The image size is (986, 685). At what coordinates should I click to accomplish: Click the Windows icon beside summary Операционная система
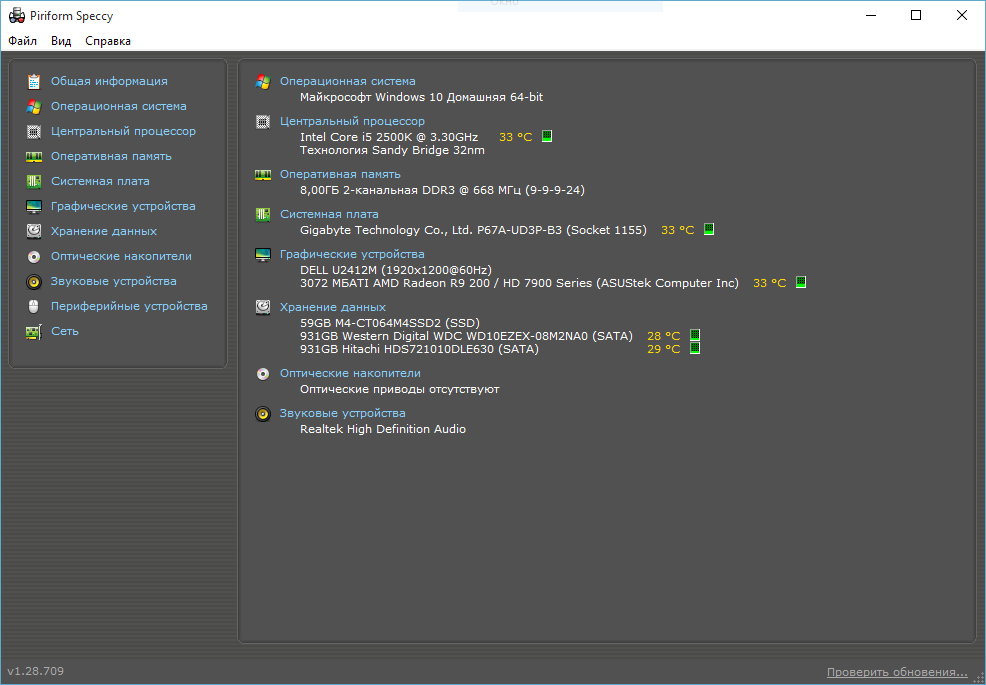[263, 82]
